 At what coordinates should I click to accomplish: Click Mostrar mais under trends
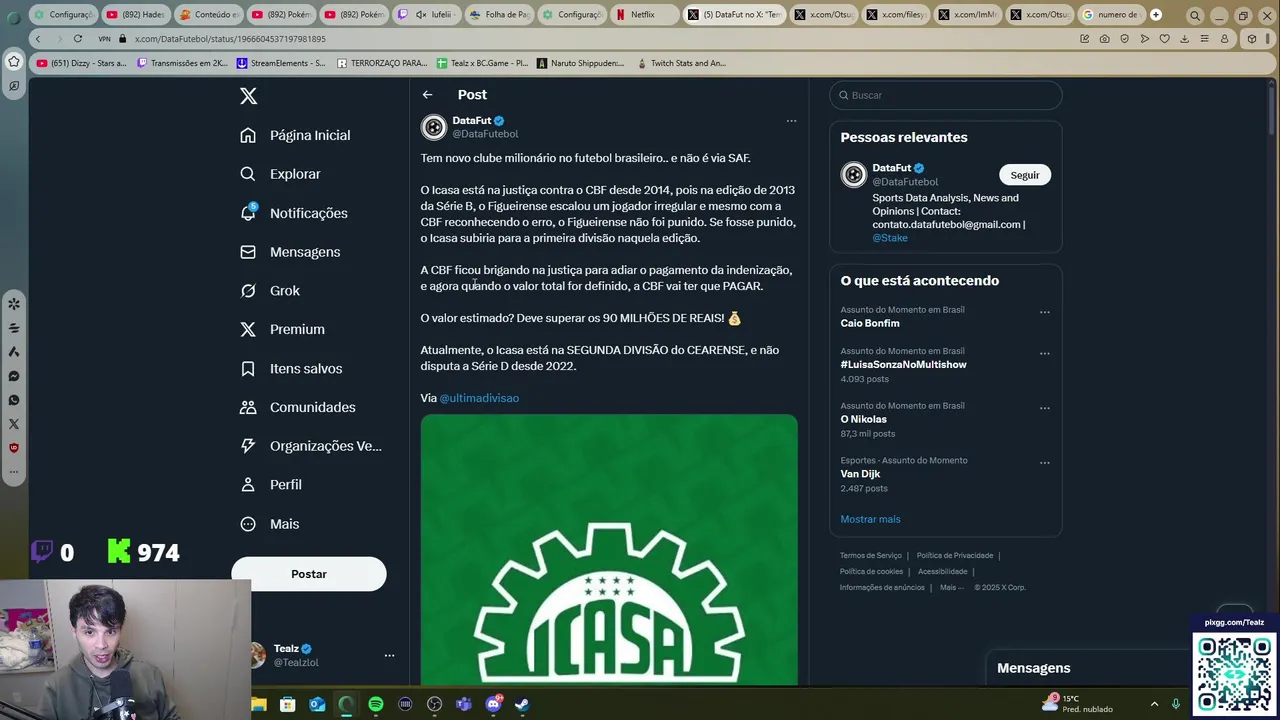pos(870,519)
